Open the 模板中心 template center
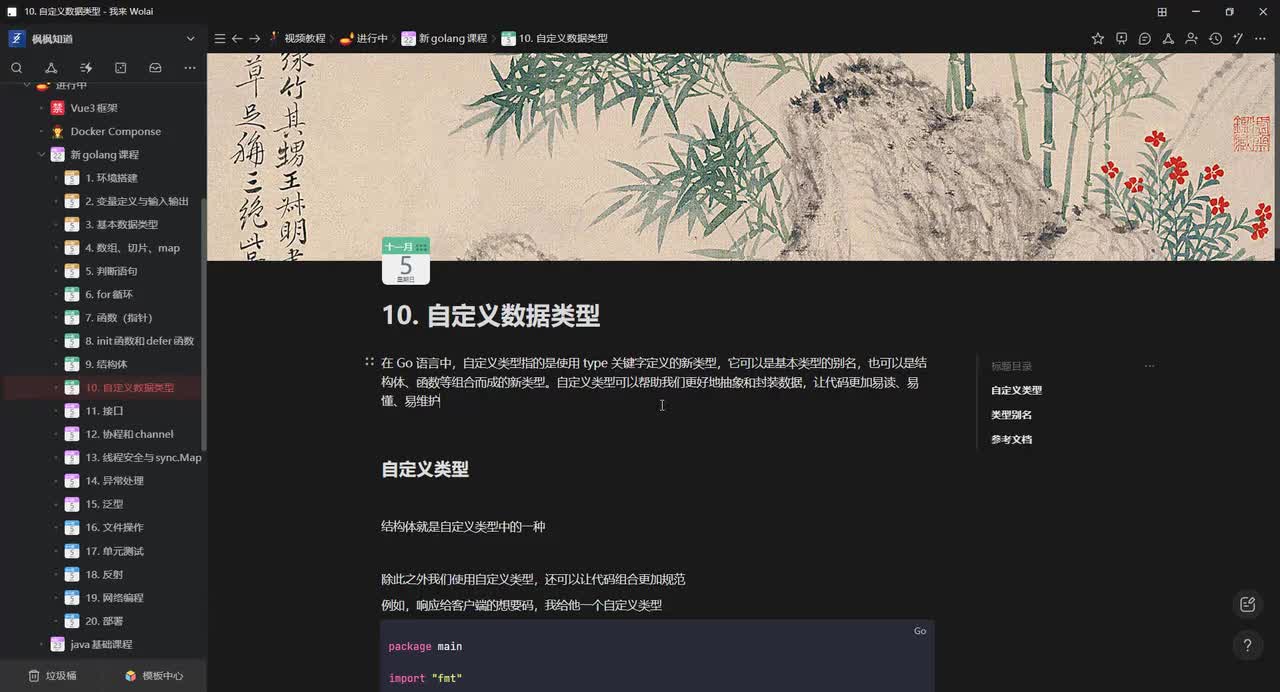This screenshot has height=692, width=1280. point(154,675)
